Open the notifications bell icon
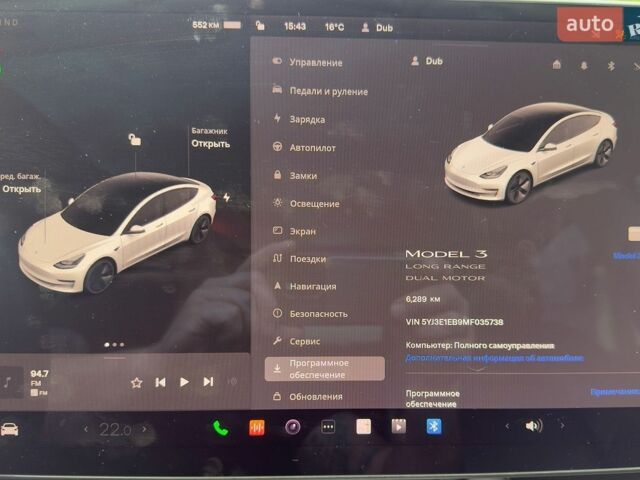This screenshot has width=640, height=480. (584, 65)
